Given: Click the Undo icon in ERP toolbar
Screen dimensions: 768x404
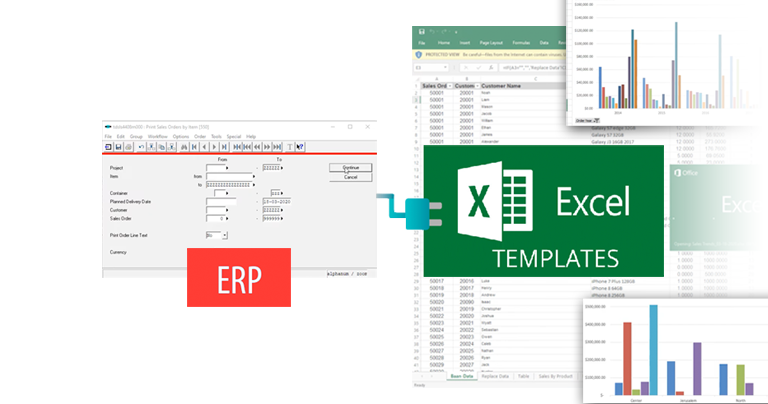Looking at the screenshot, I should (141, 147).
